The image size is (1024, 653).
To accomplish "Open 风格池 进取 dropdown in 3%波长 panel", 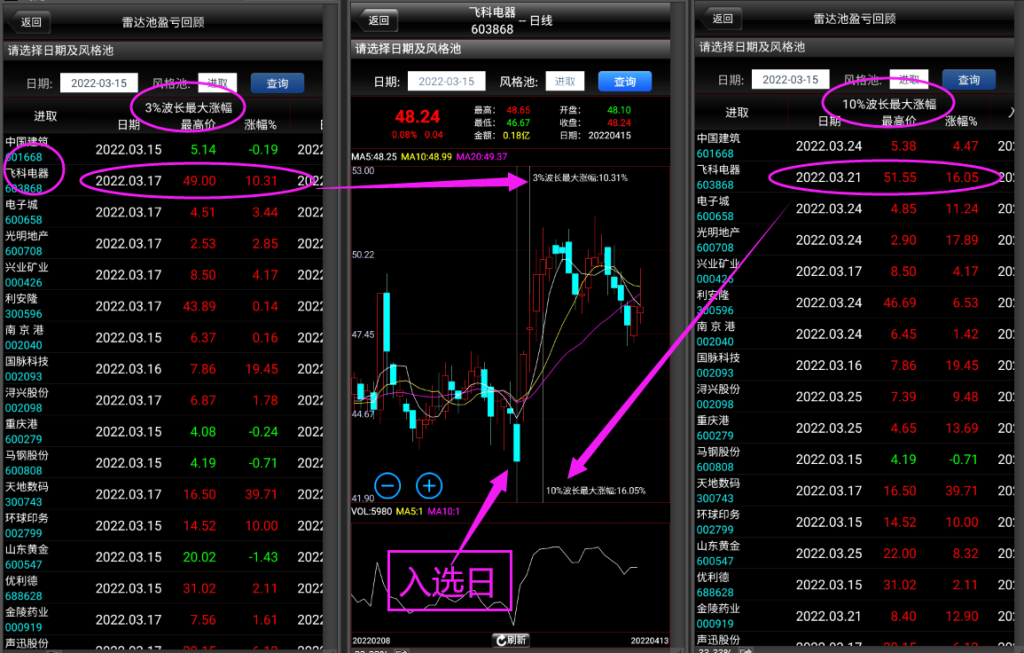I will click(x=219, y=84).
